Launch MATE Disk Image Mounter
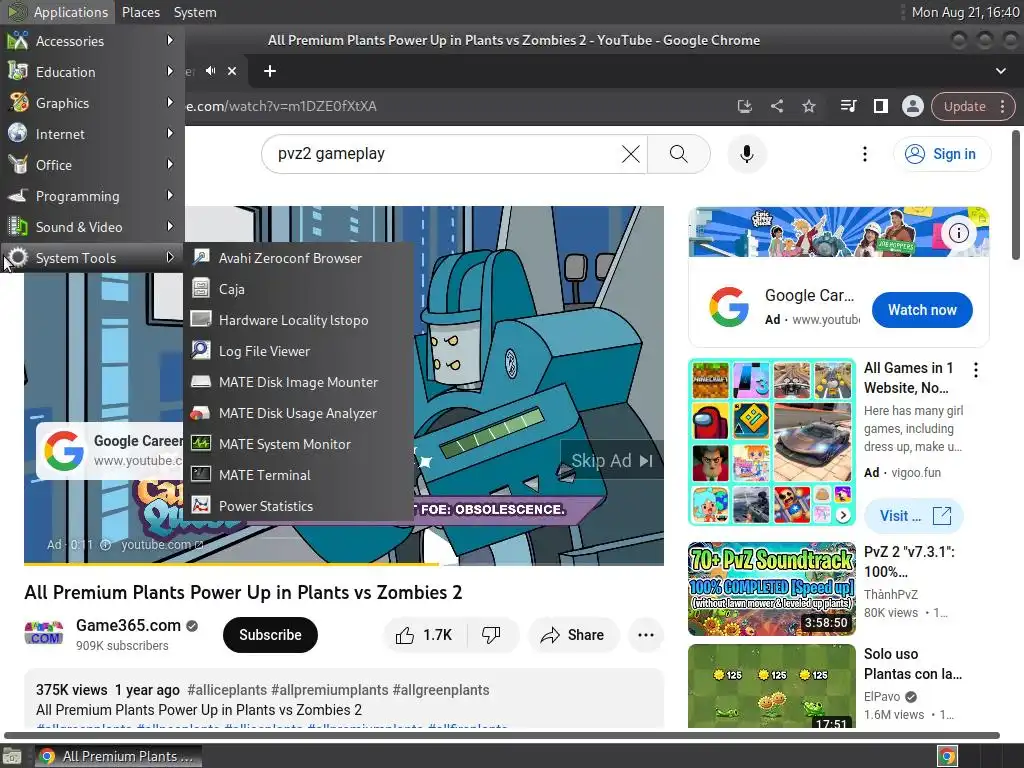 (298, 382)
